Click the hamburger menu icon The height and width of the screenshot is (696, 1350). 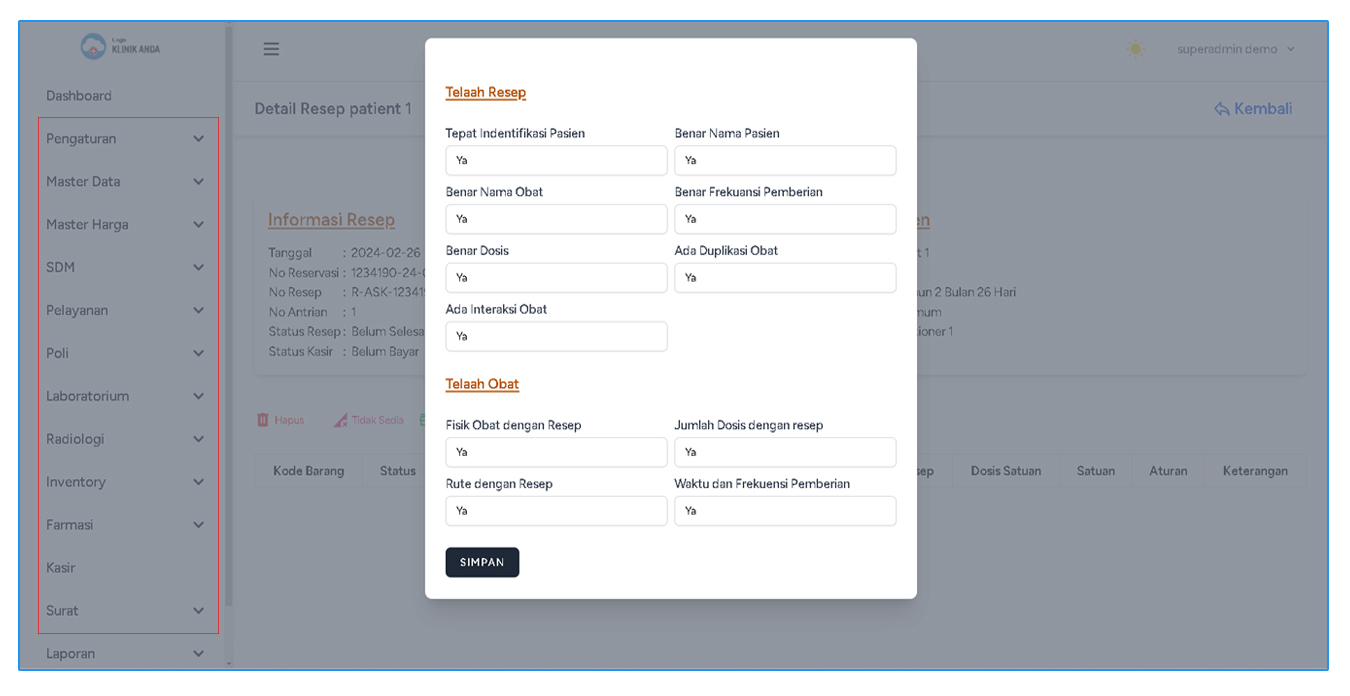[x=271, y=49]
